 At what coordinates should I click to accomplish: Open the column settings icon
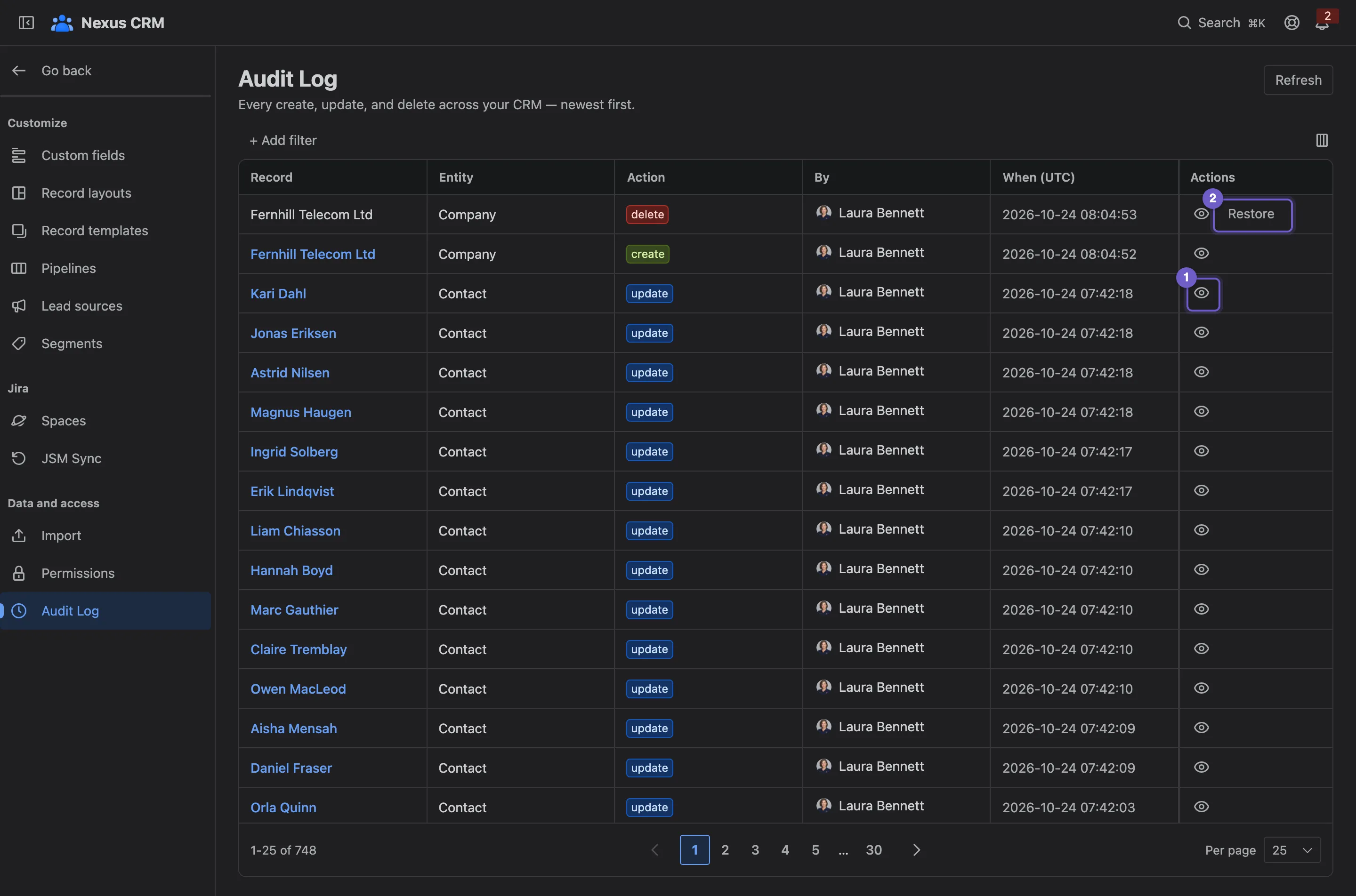(1322, 140)
